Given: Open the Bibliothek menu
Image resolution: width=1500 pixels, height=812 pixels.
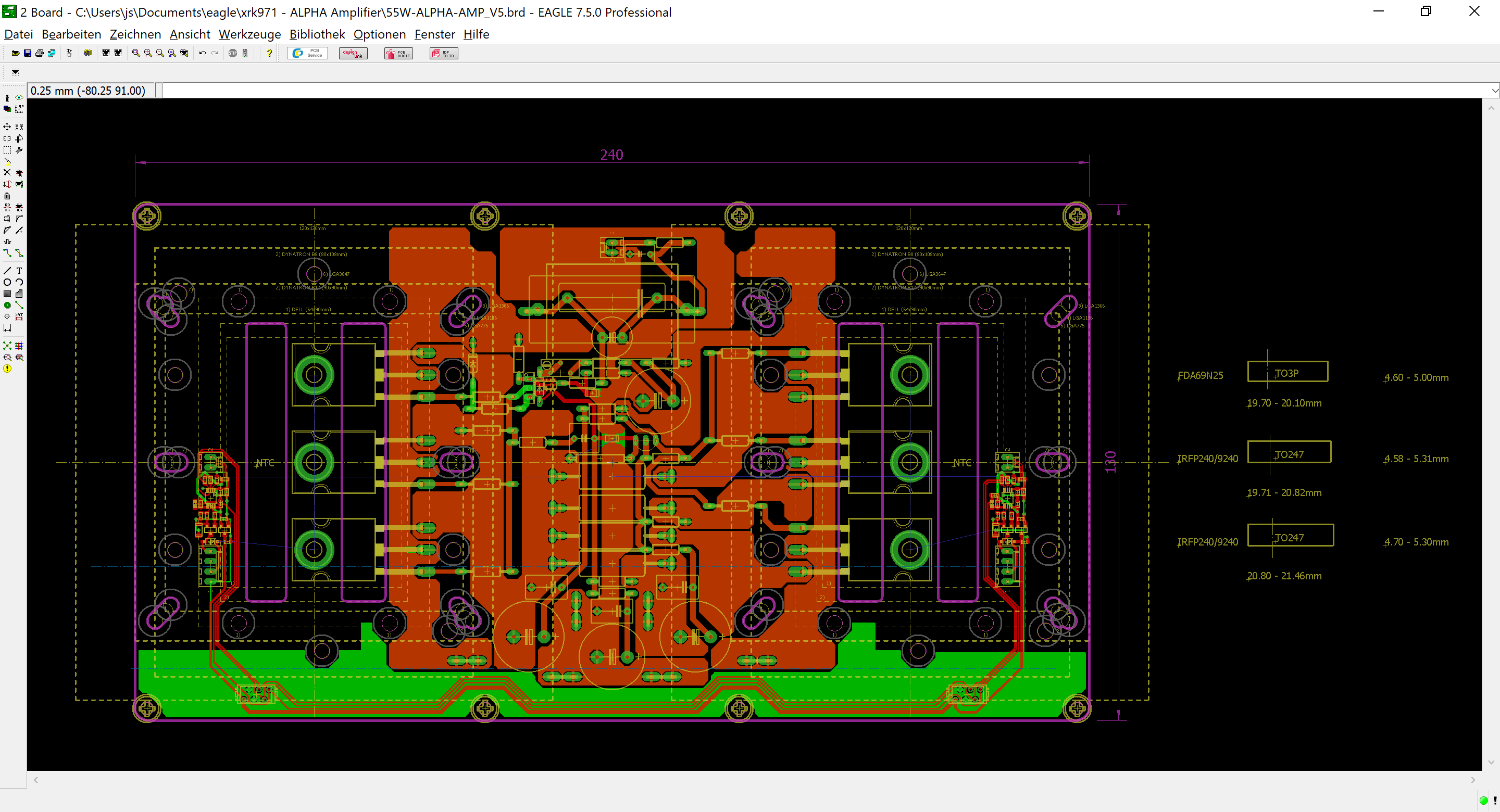Looking at the screenshot, I should pos(317,34).
